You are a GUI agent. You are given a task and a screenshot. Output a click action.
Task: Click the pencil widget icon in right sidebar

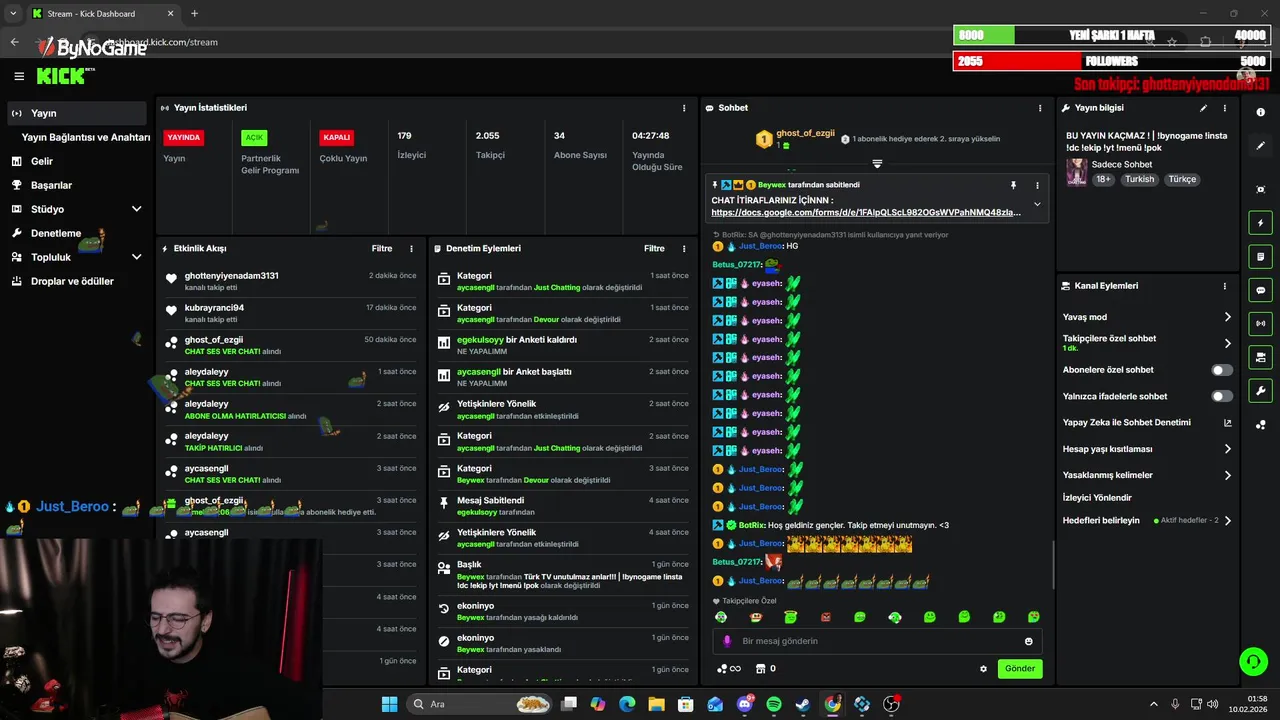click(1261, 146)
